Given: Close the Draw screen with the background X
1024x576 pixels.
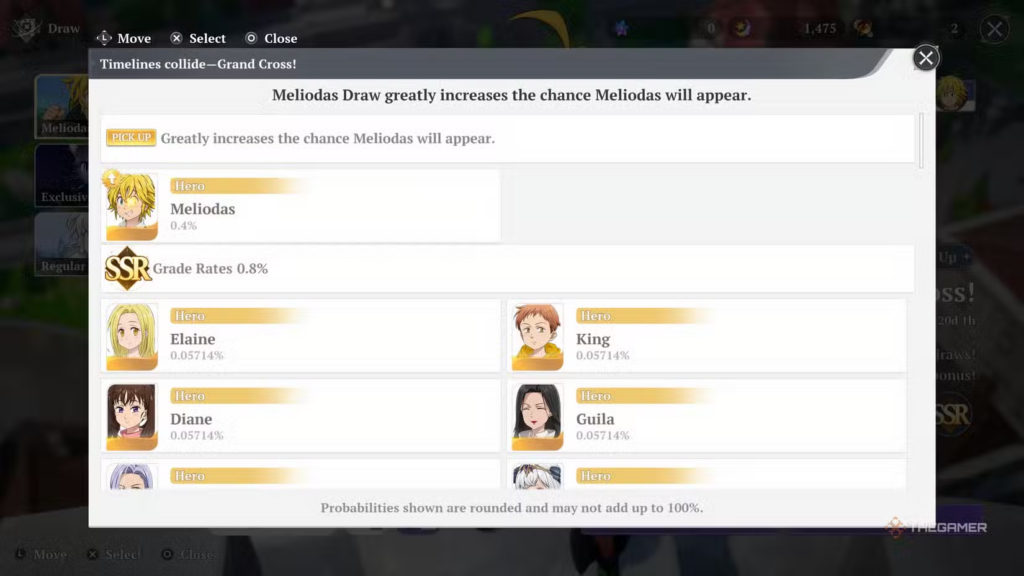Looking at the screenshot, I should 994,29.
